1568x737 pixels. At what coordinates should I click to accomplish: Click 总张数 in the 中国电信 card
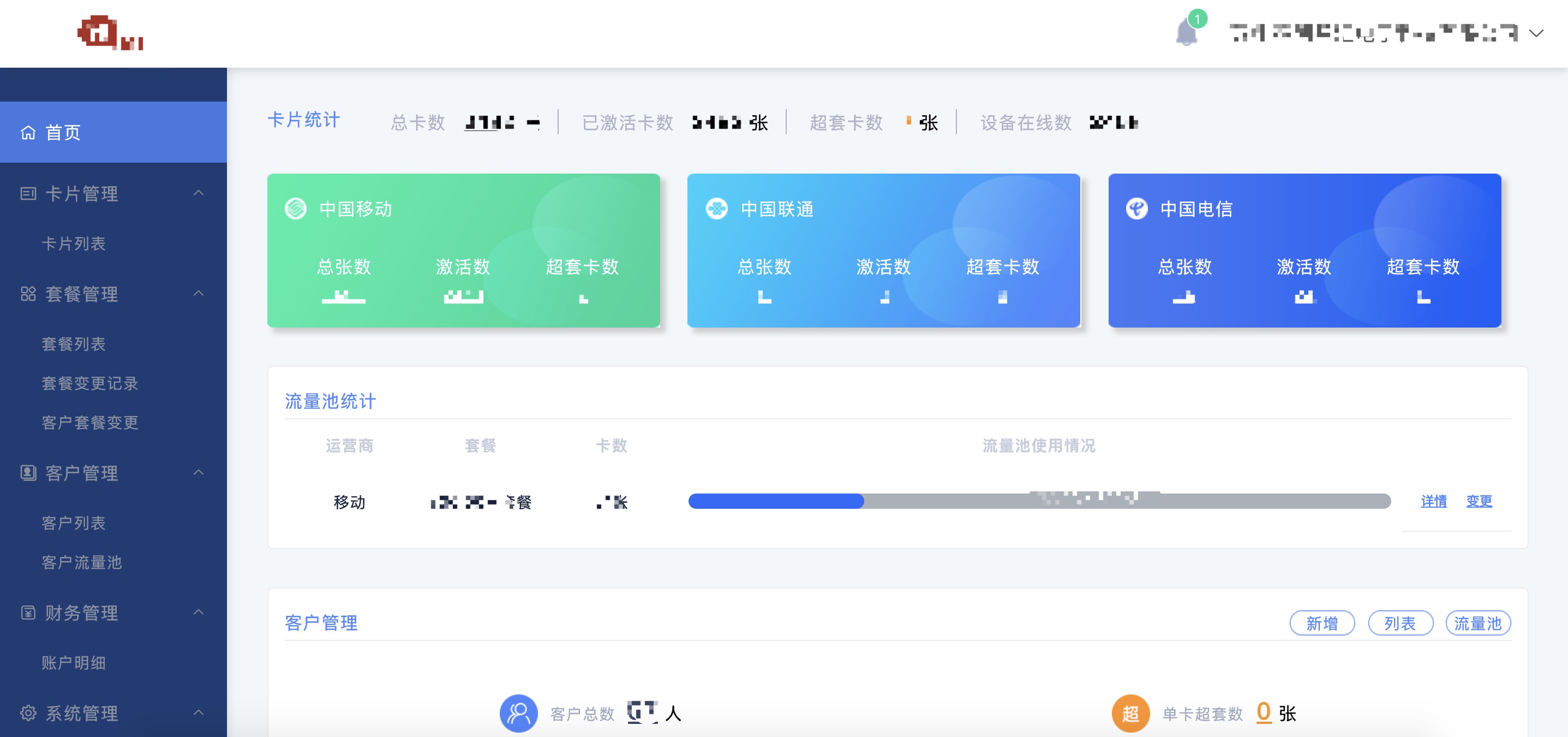[x=1185, y=267]
